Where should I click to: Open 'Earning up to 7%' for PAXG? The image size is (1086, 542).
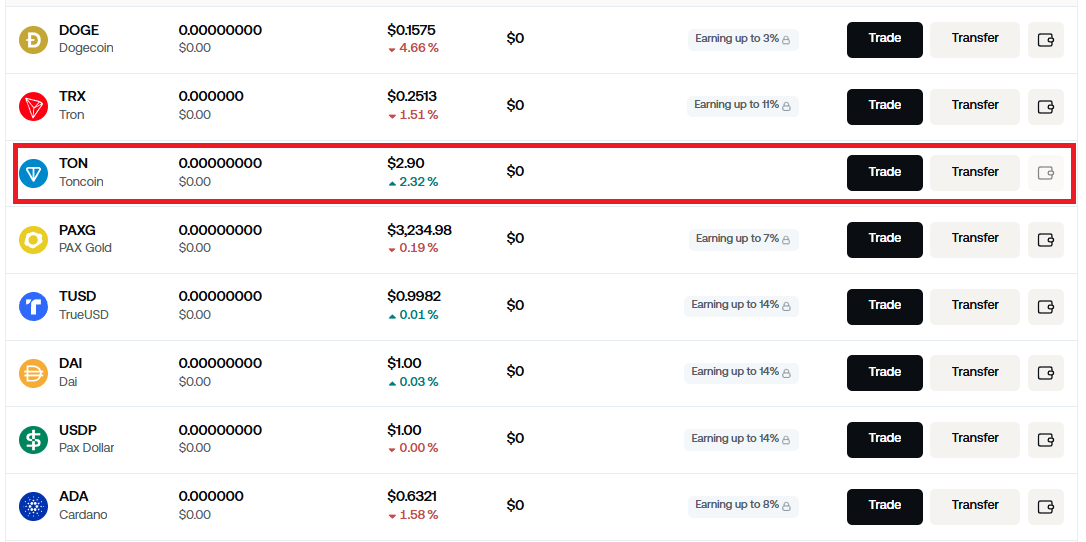tap(744, 240)
